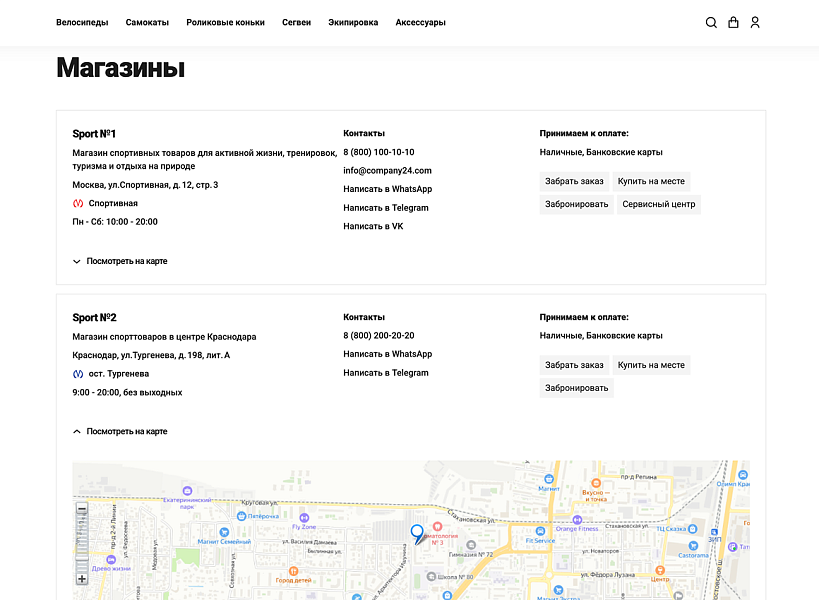Collapse map for Sport №2 store
Viewport: 819px width, 600px height.
(120, 432)
